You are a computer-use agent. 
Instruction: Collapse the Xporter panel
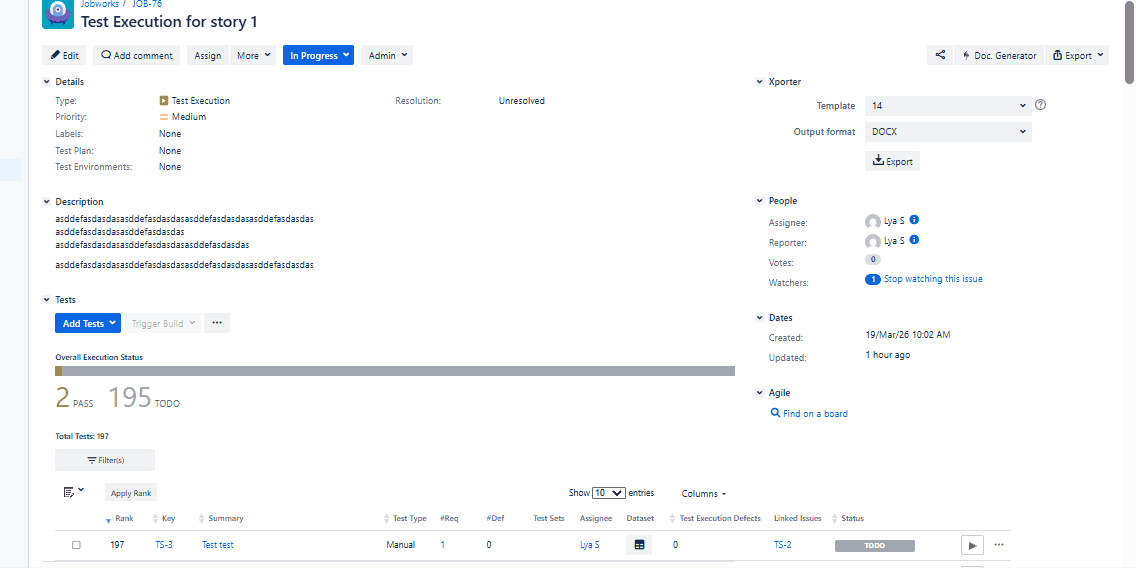[x=760, y=82]
